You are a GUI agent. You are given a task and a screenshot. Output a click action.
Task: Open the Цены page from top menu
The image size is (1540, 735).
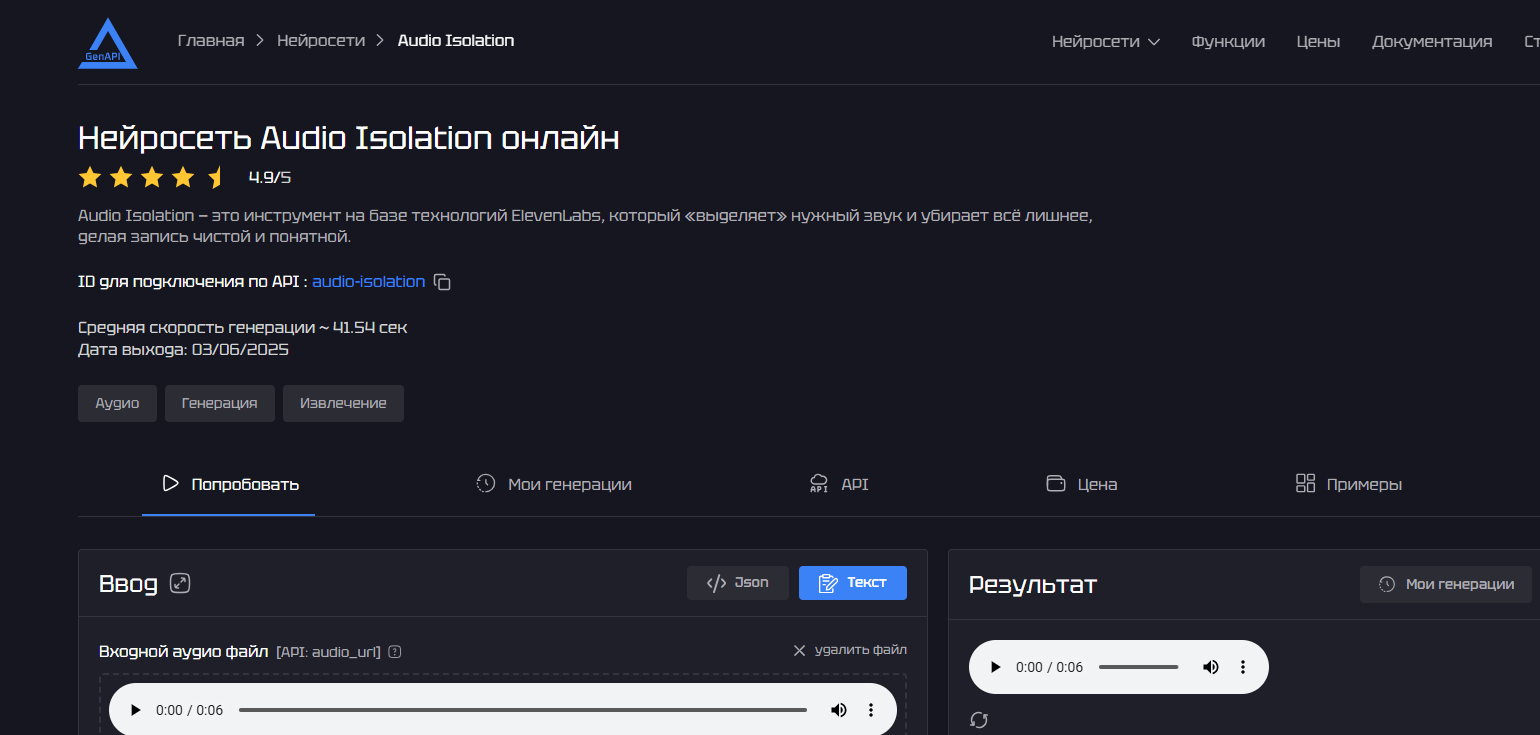pos(1318,42)
